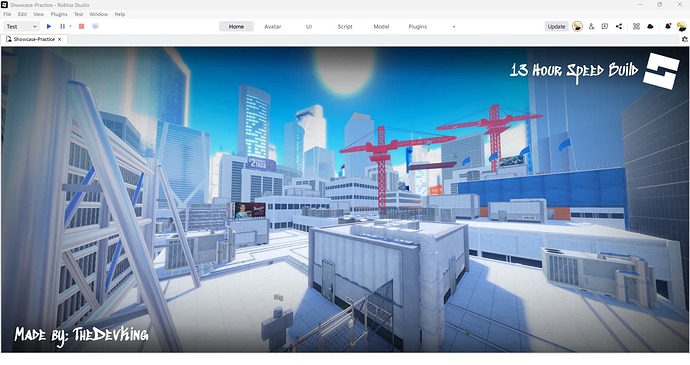
Task: Open the Assistant grid icon
Action: point(636,26)
